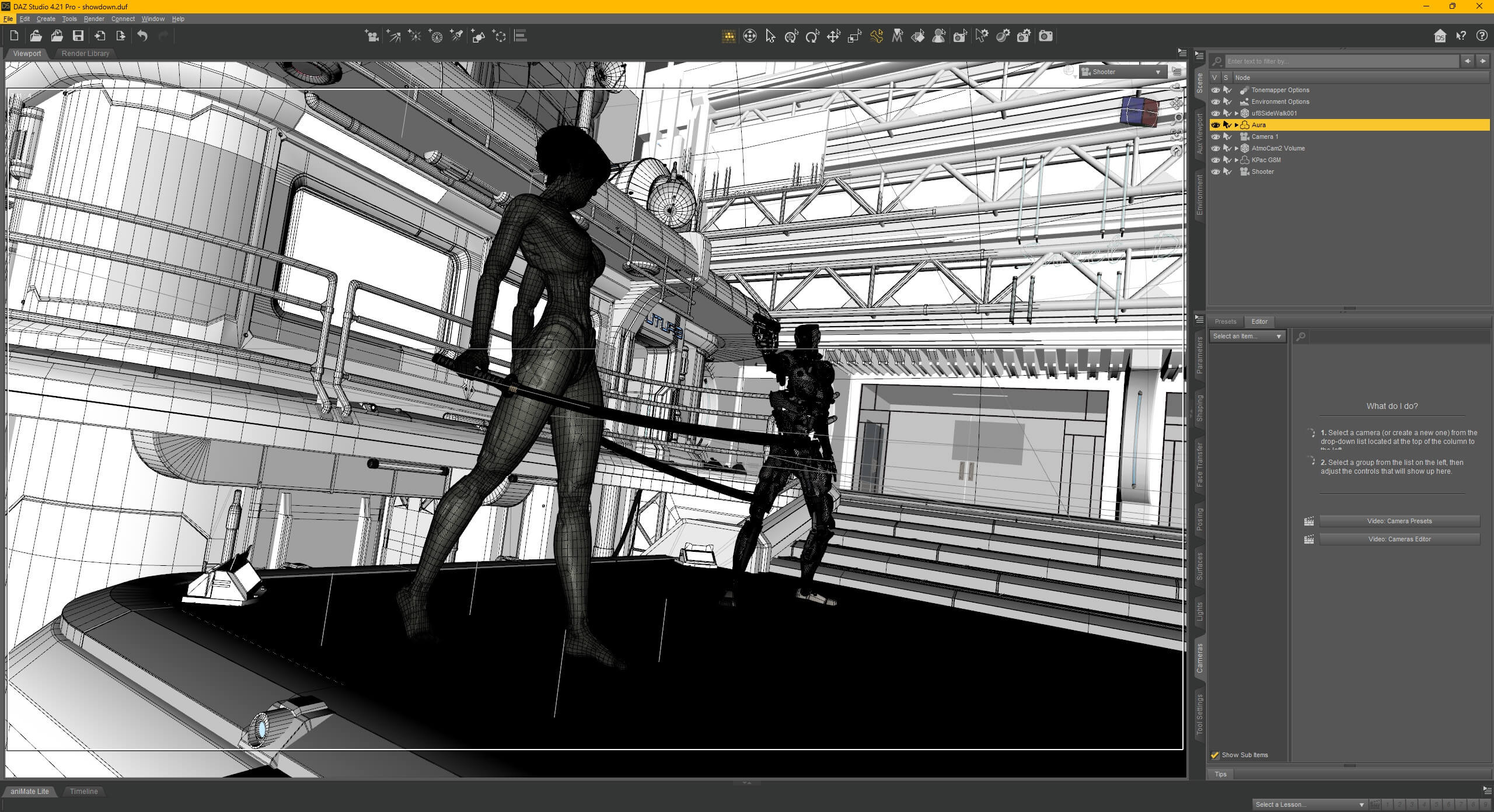Select the Translate move-arrows tool
This screenshot has height=812, width=1494.
[833, 36]
